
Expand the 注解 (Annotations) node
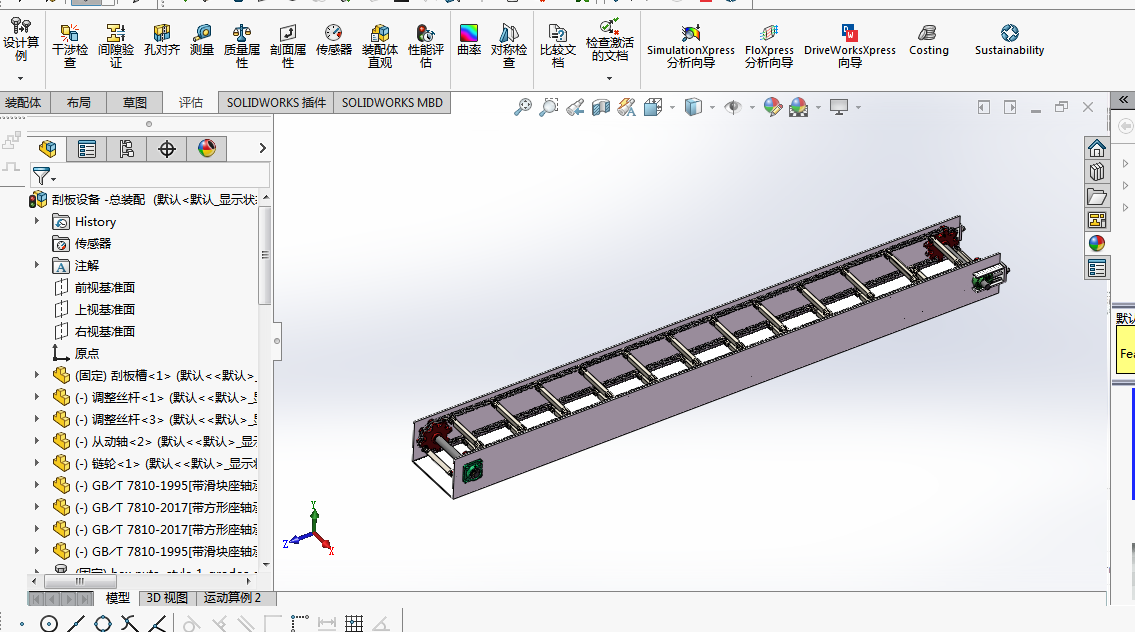tap(37, 265)
